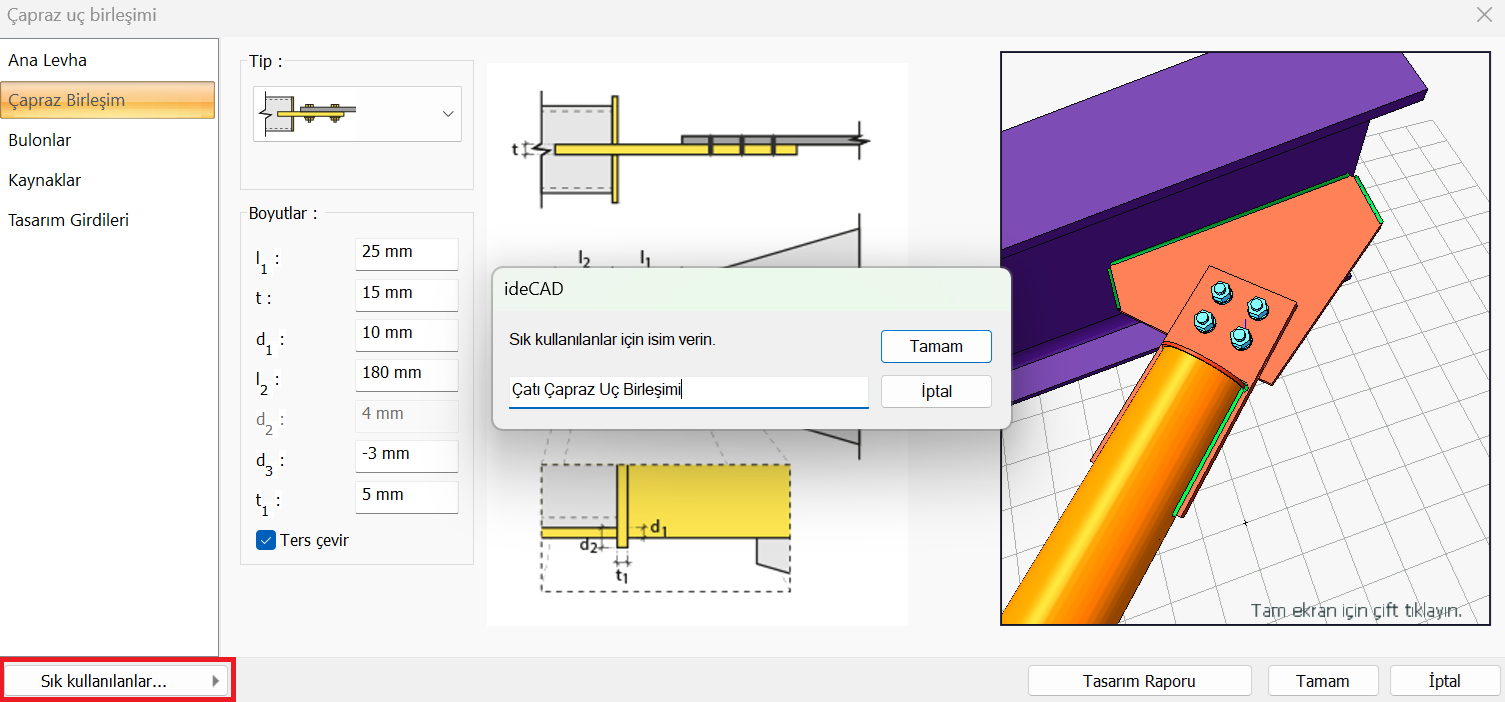This screenshot has width=1505, height=702.
Task: Open the Kaynaklar section
Action: pos(45,180)
